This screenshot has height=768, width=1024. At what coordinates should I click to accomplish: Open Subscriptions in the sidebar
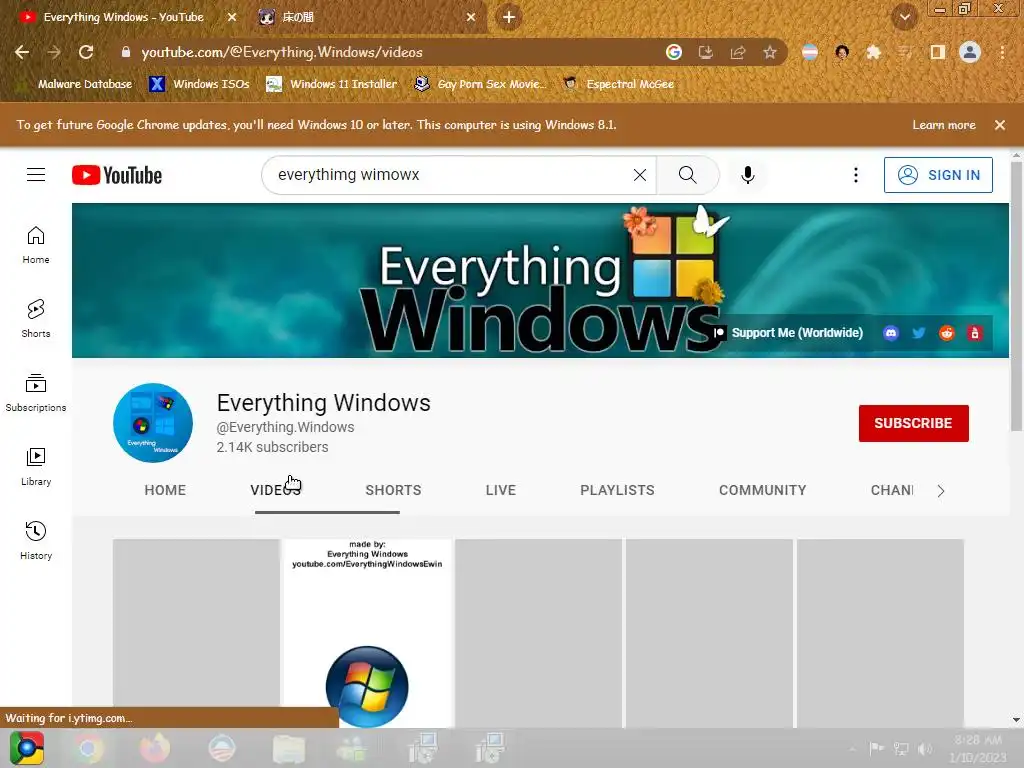[36, 392]
